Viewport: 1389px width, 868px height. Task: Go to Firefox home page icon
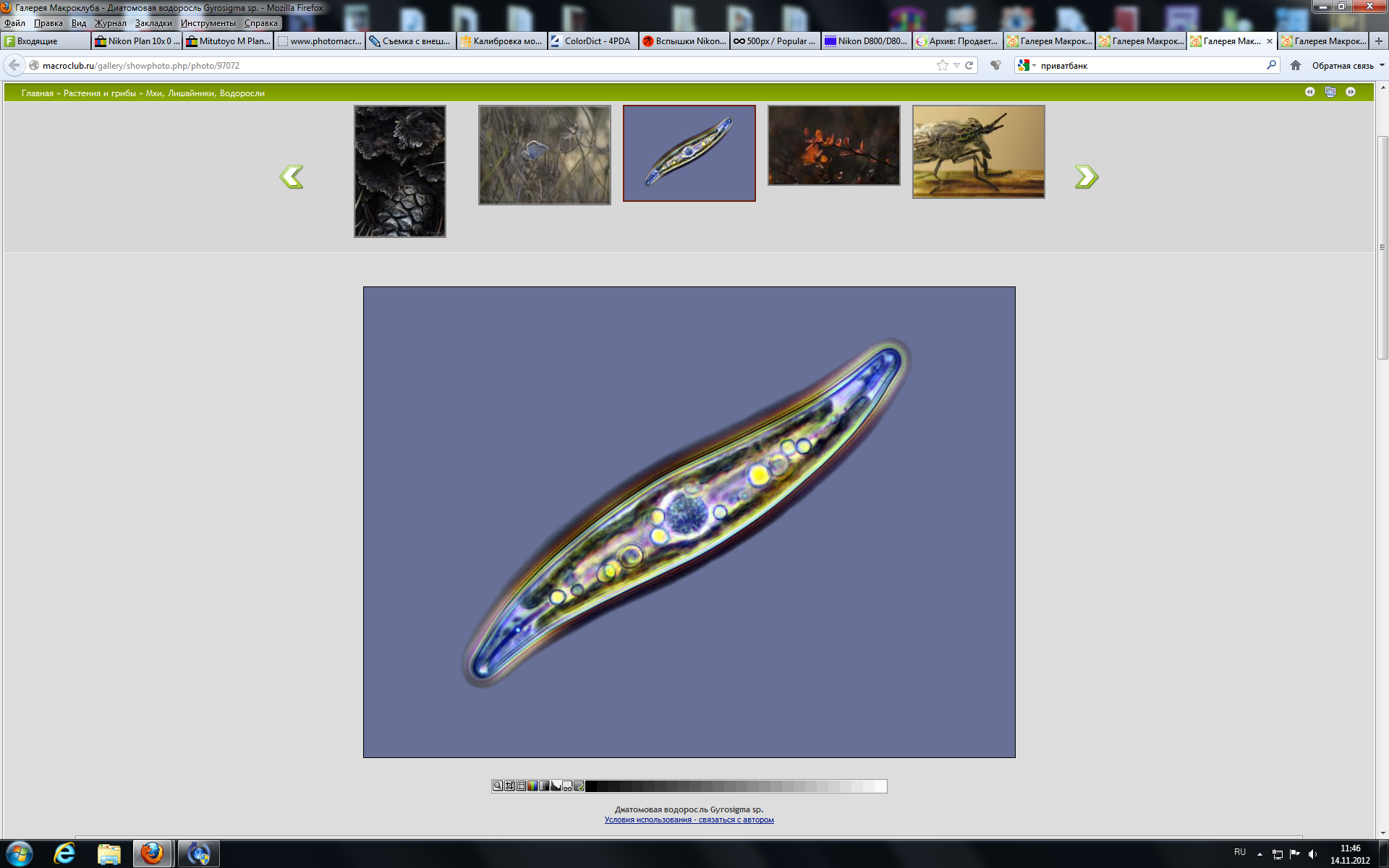tap(1295, 65)
